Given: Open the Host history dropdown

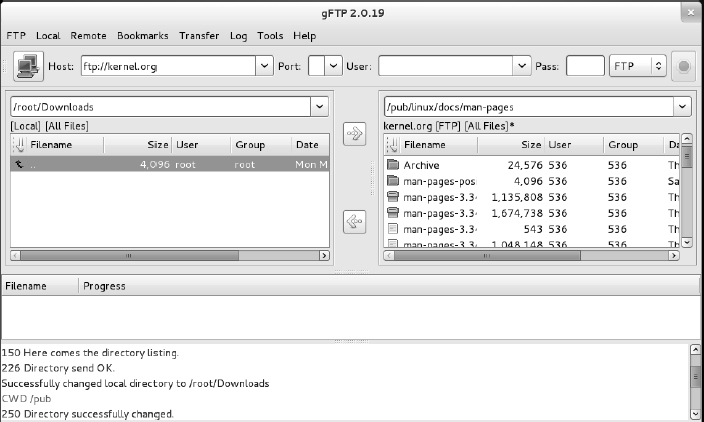Looking at the screenshot, I should click(264, 66).
